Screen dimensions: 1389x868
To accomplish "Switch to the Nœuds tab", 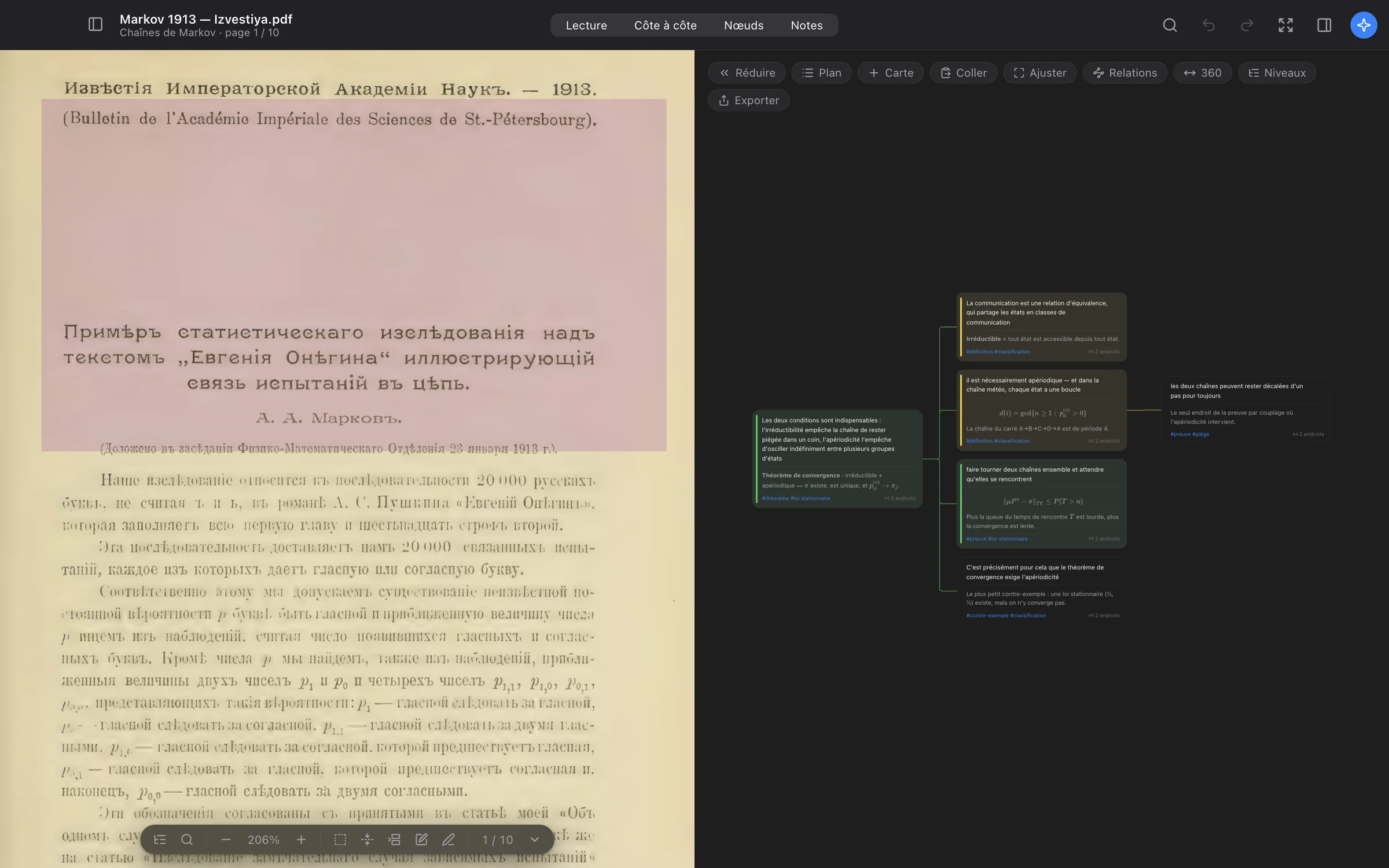I will pyautogui.click(x=744, y=25).
